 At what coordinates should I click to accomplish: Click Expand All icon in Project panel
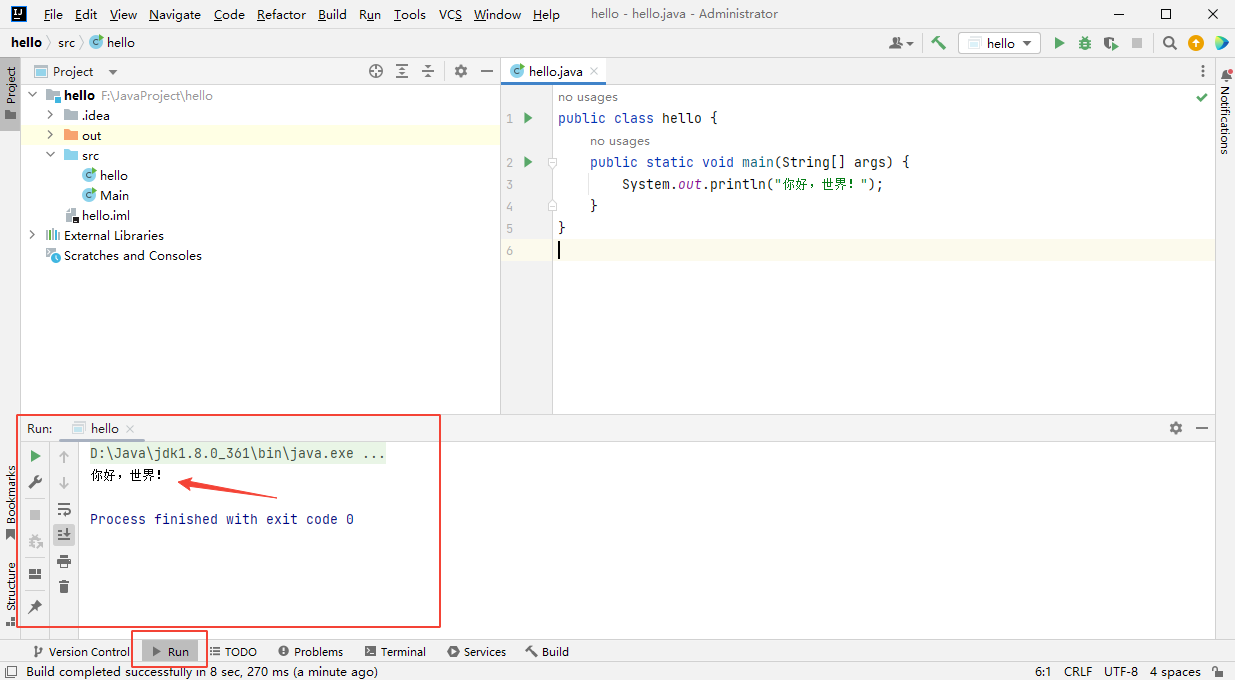[x=402, y=71]
